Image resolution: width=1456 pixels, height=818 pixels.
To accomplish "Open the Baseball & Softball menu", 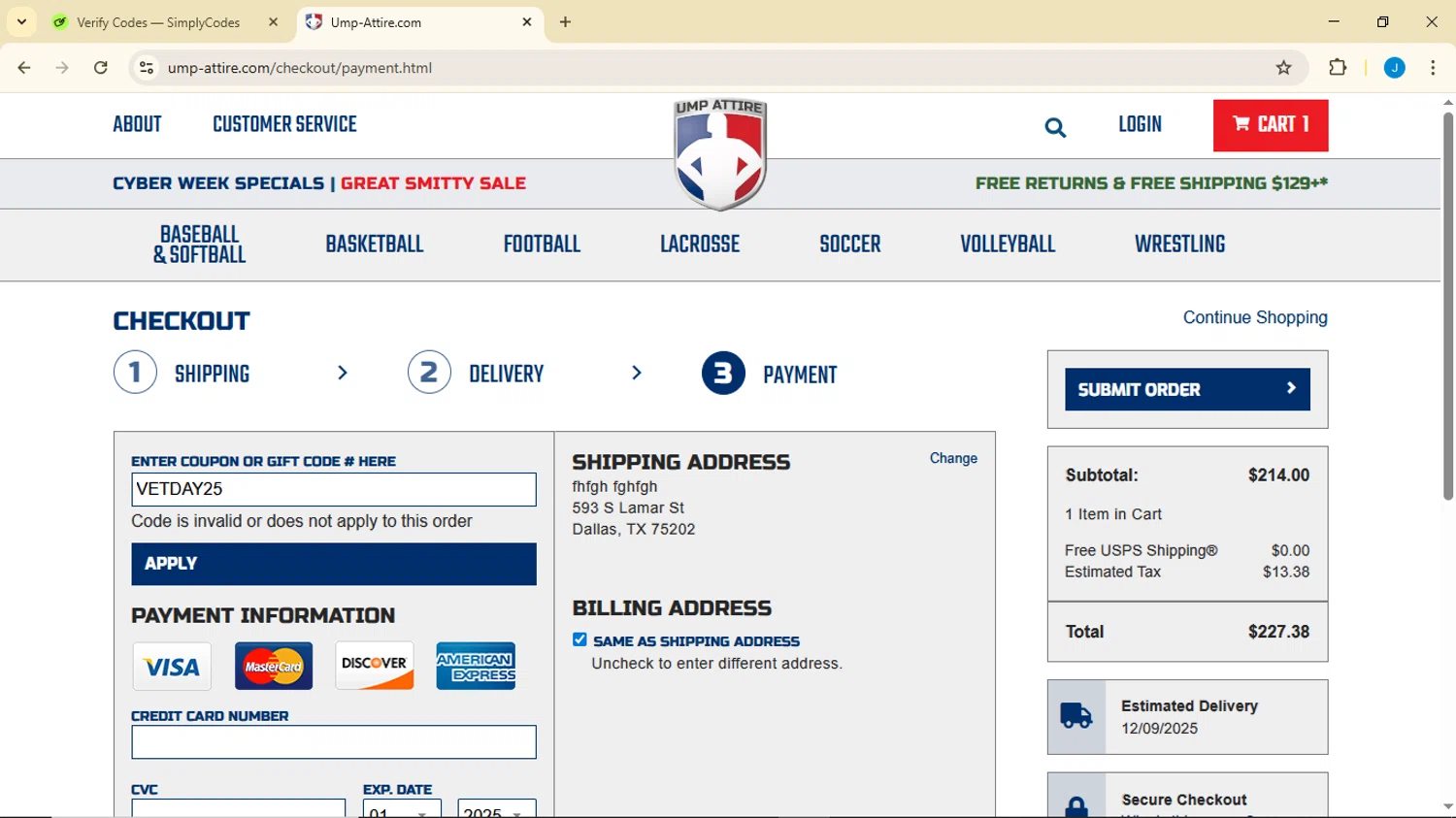I will [x=200, y=245].
